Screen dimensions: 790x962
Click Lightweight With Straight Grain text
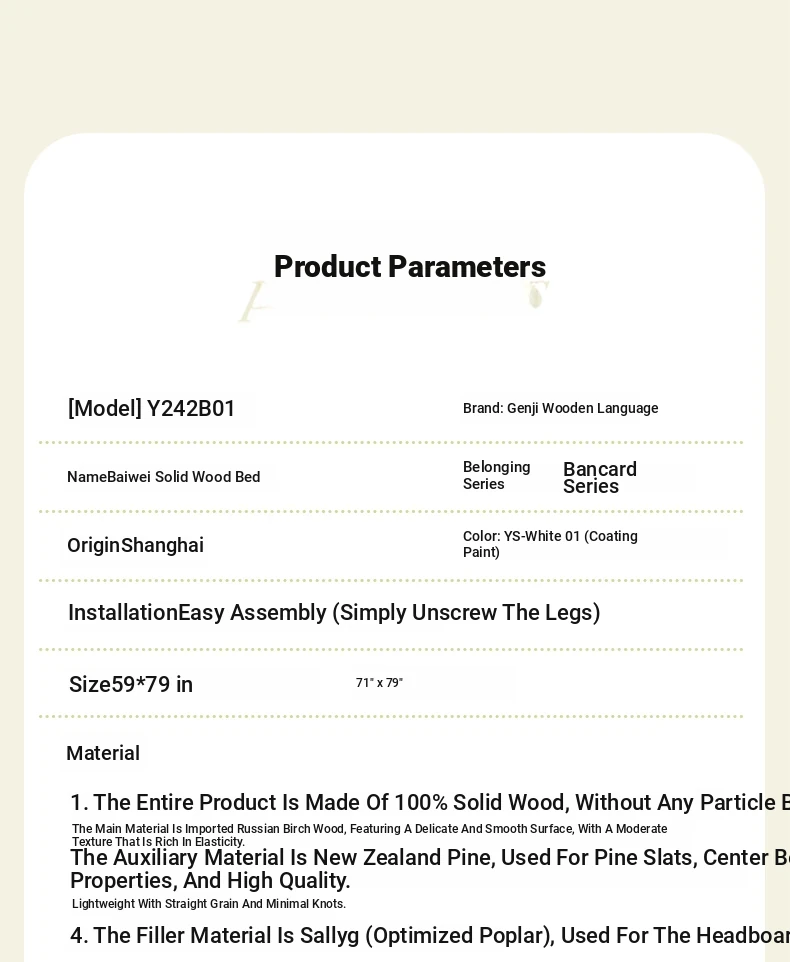(209, 904)
